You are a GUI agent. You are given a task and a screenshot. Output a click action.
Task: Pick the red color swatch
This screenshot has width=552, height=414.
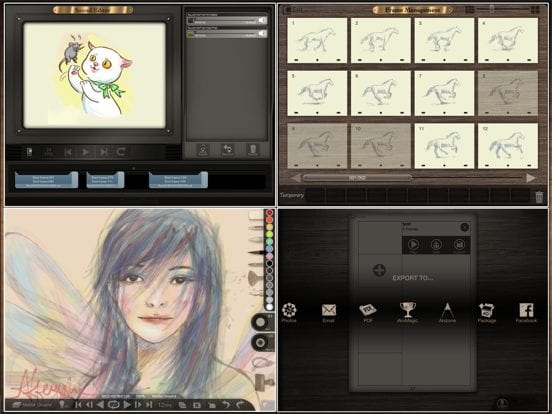pos(269,213)
